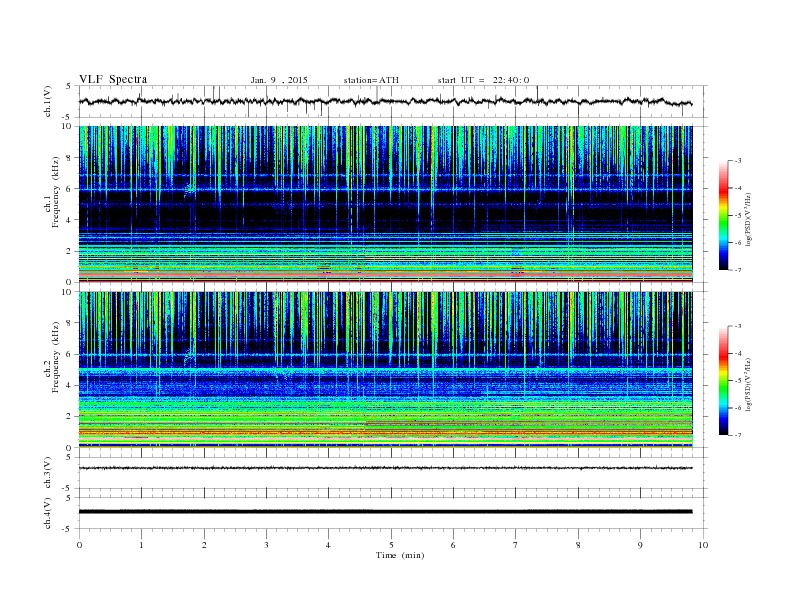Image resolution: width=792 pixels, height=612 pixels.
Task: Click the "start UT = 22:40:0" text
Action: (483, 80)
